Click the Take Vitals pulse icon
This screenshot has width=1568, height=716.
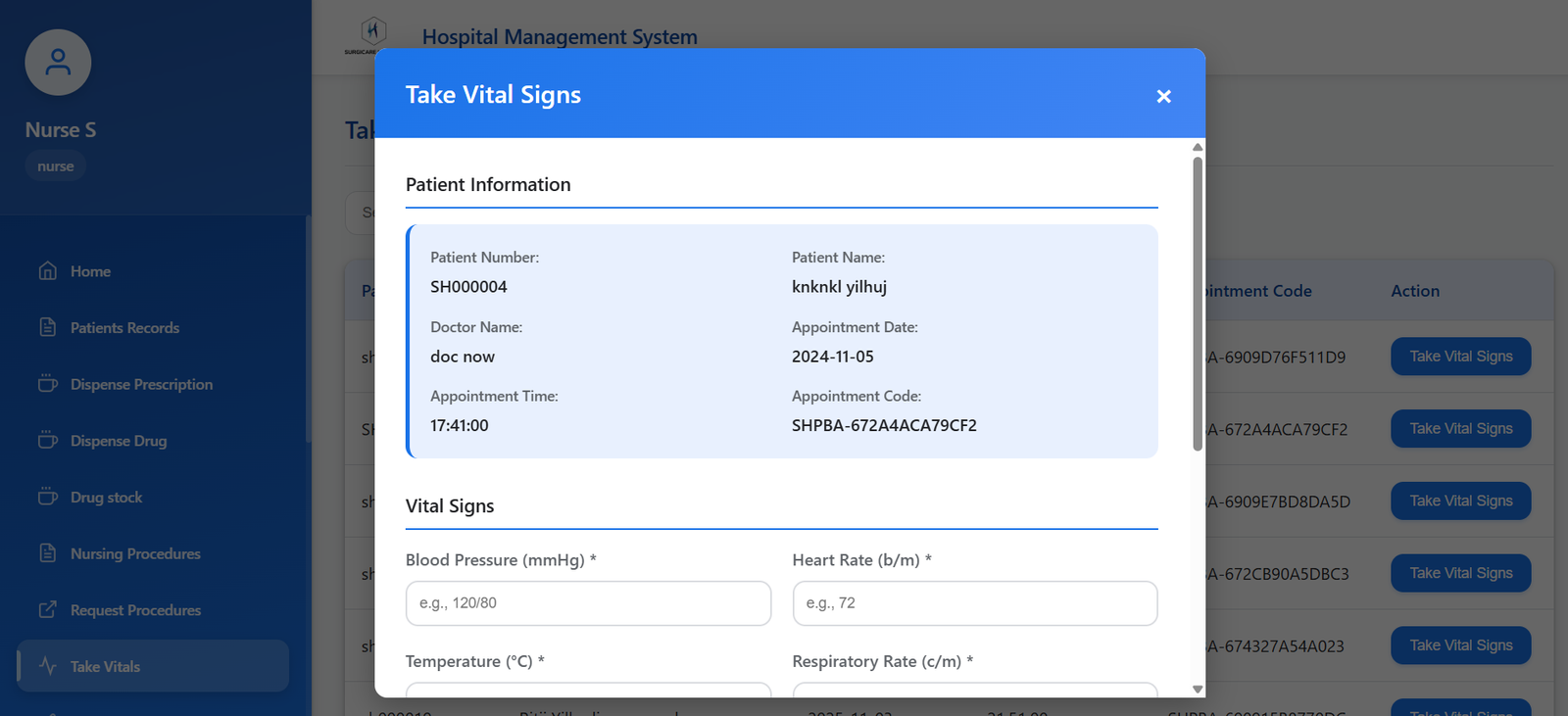pos(47,666)
